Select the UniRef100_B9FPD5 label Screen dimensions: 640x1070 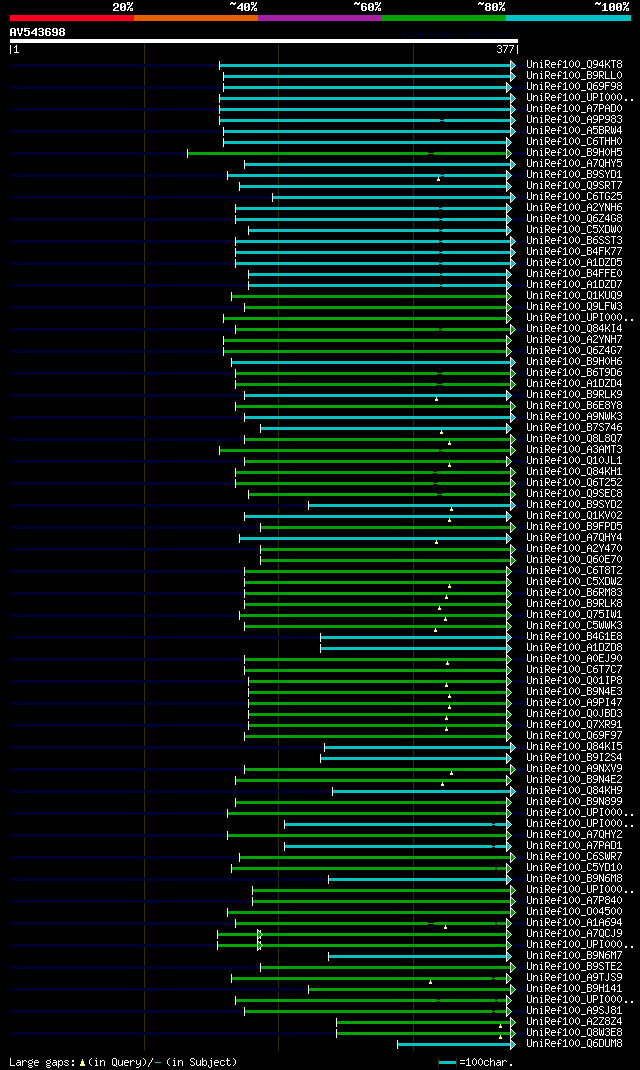(574, 526)
